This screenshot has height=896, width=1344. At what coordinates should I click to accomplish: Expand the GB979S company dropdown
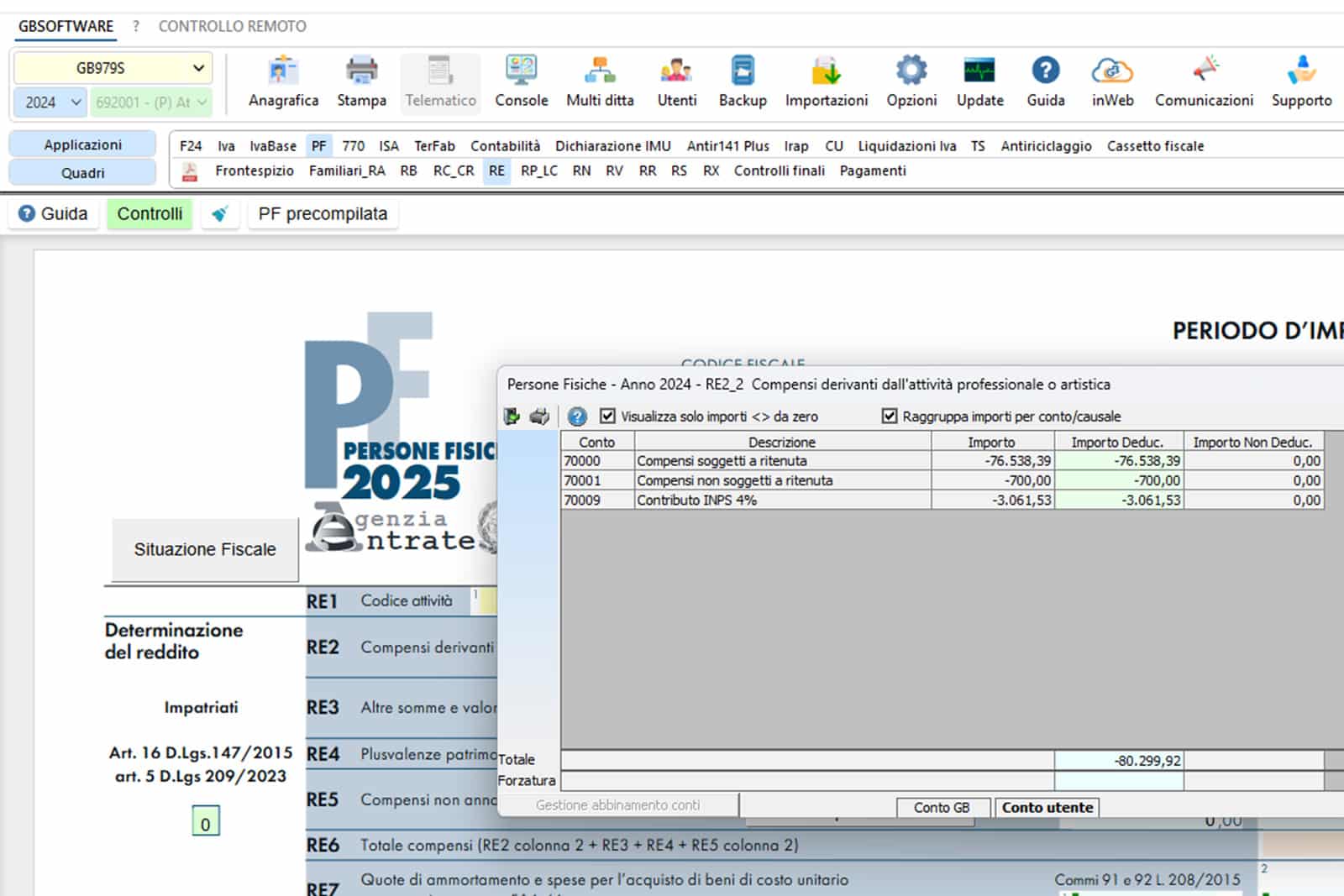point(198,68)
